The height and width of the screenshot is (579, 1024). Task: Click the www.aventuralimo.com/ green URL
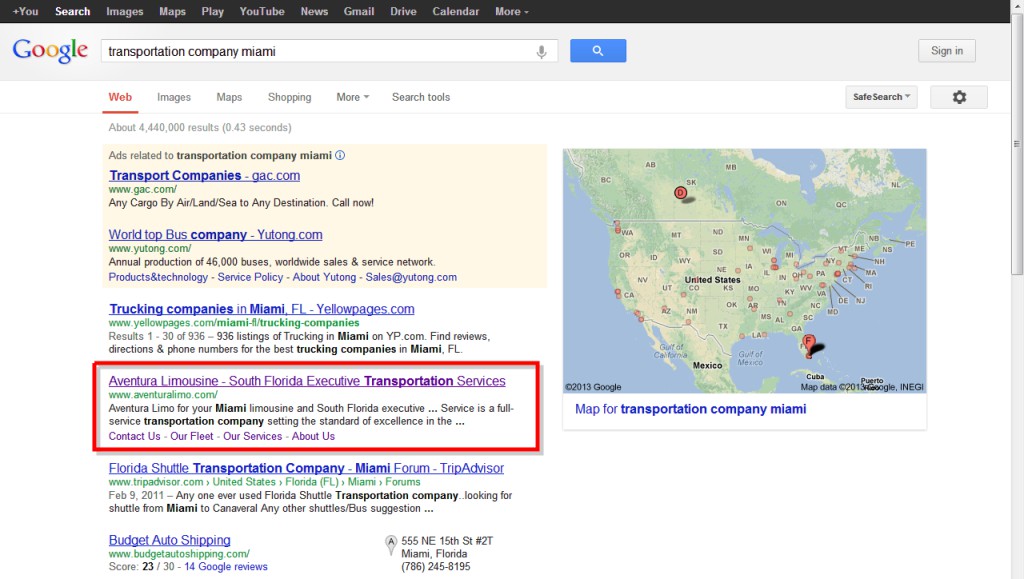click(163, 394)
